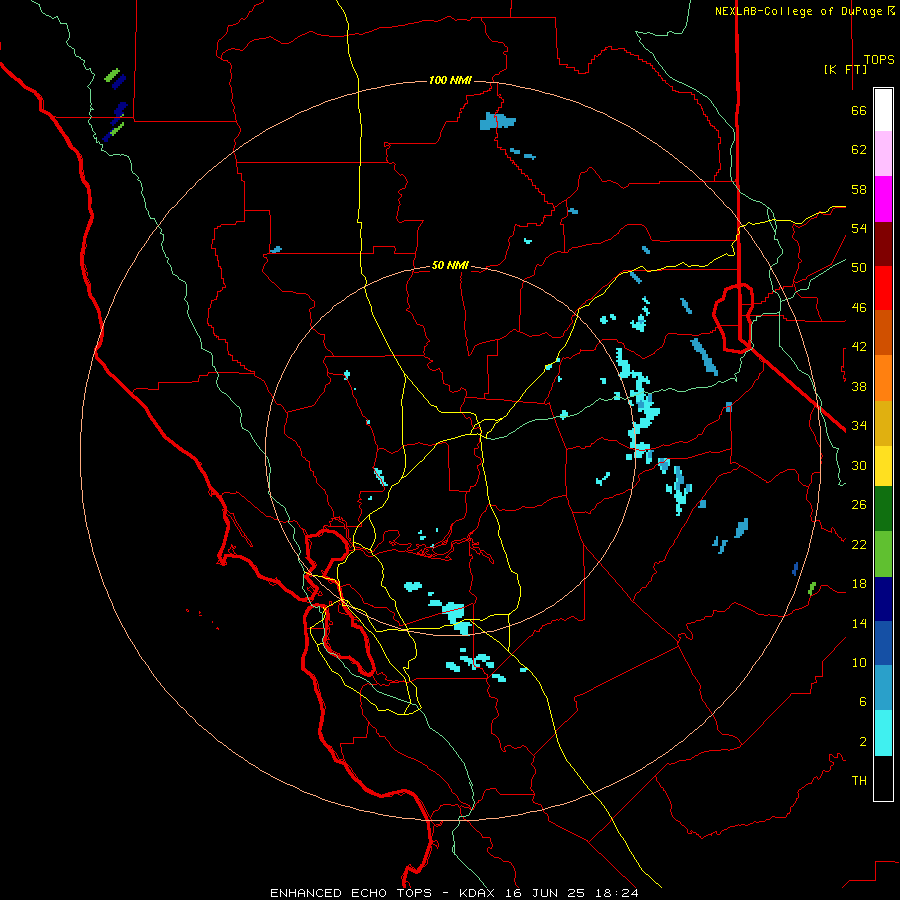Image resolution: width=900 pixels, height=900 pixels.
Task: Click the legend value 2
Action: 863,742
